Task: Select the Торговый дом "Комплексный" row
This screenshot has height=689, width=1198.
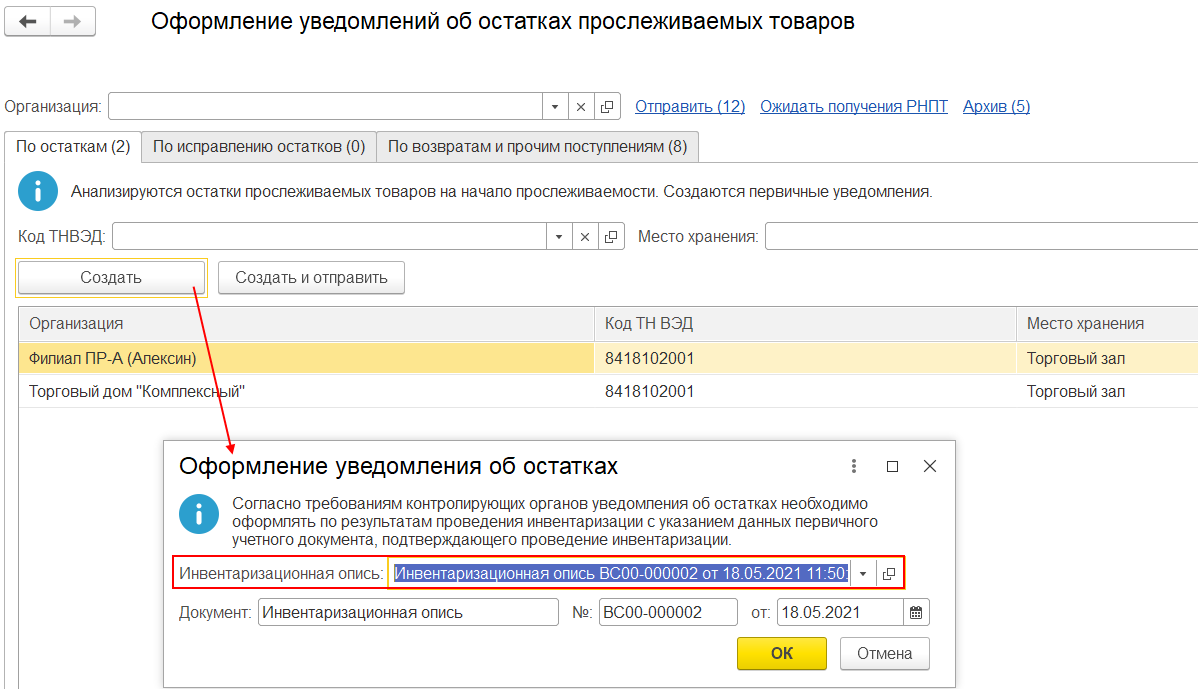Action: [x=137, y=392]
